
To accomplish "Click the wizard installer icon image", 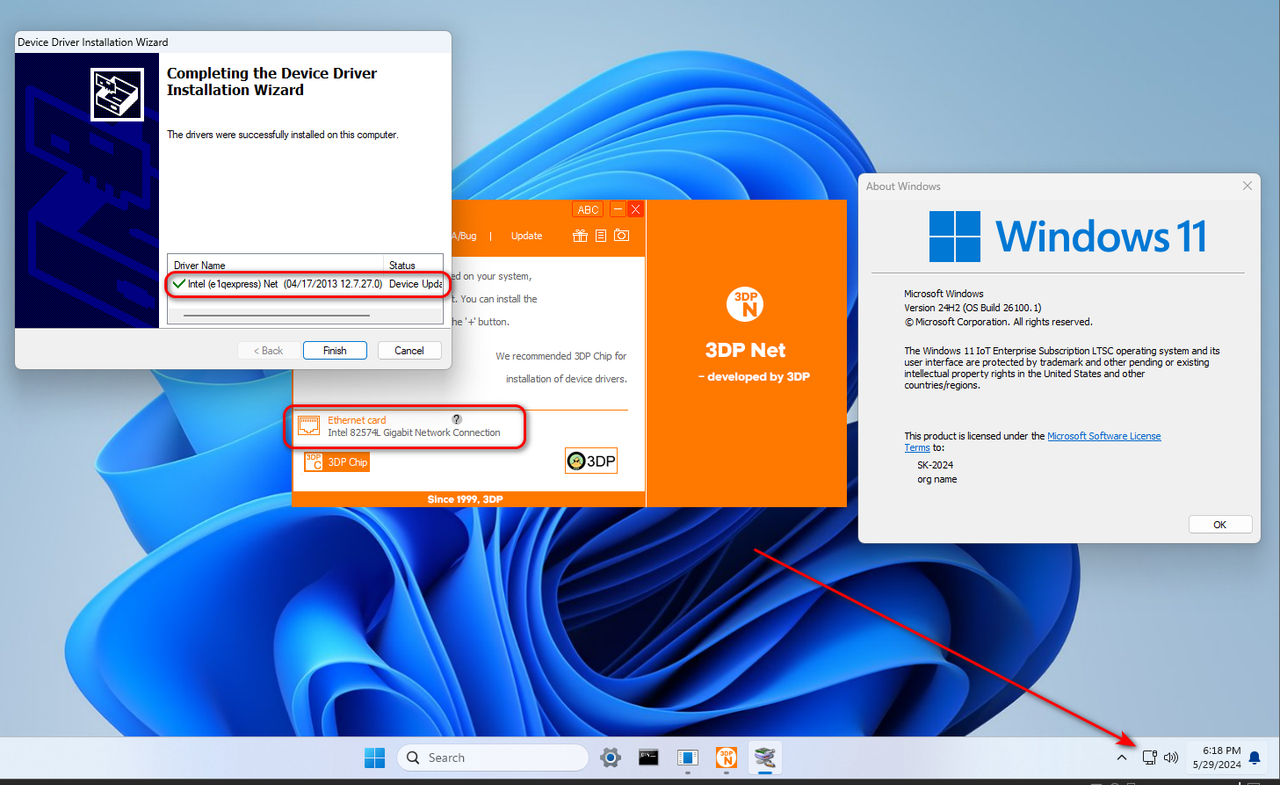I will 117,94.
